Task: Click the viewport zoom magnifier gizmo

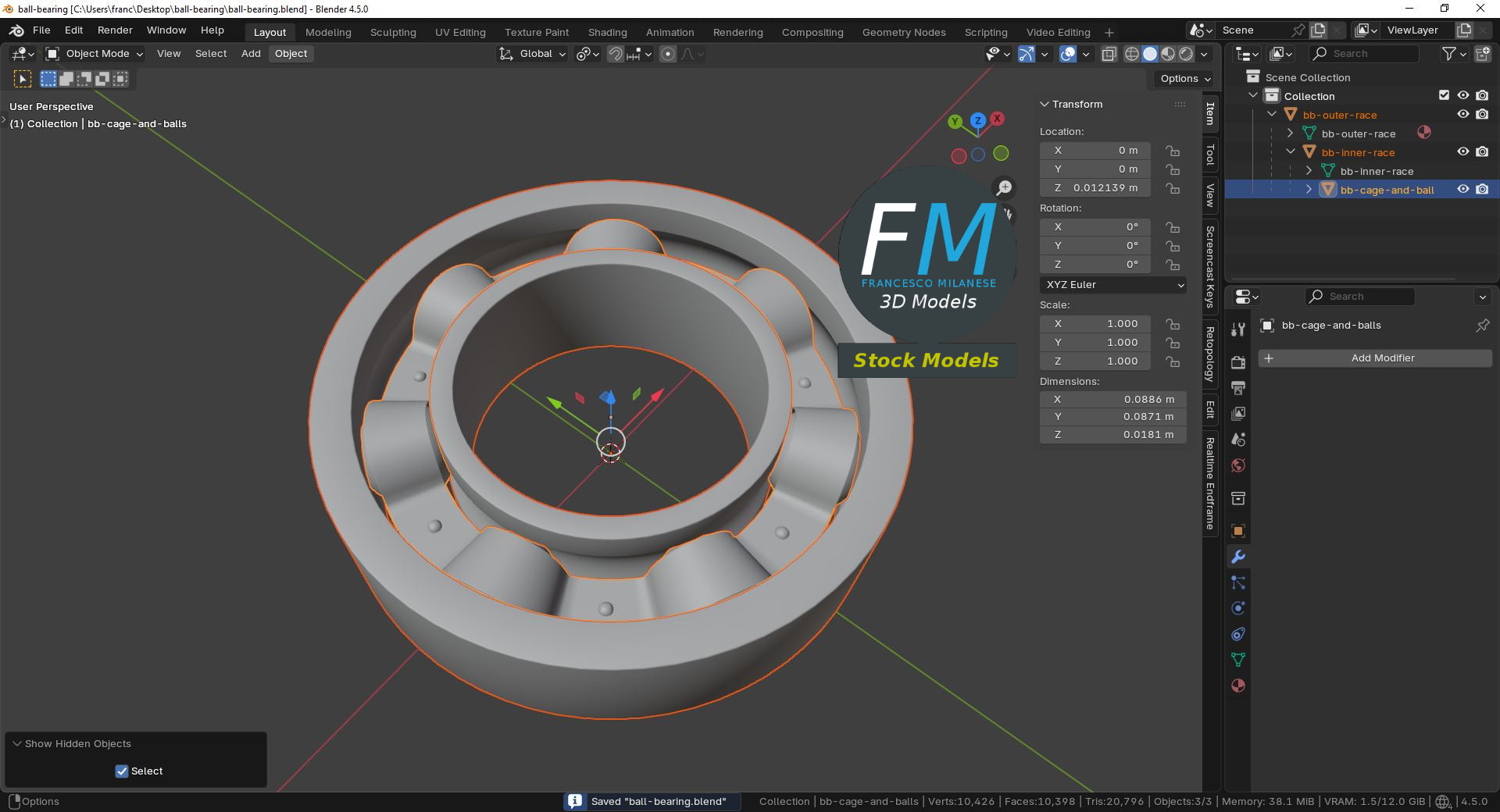Action: coord(1004,187)
